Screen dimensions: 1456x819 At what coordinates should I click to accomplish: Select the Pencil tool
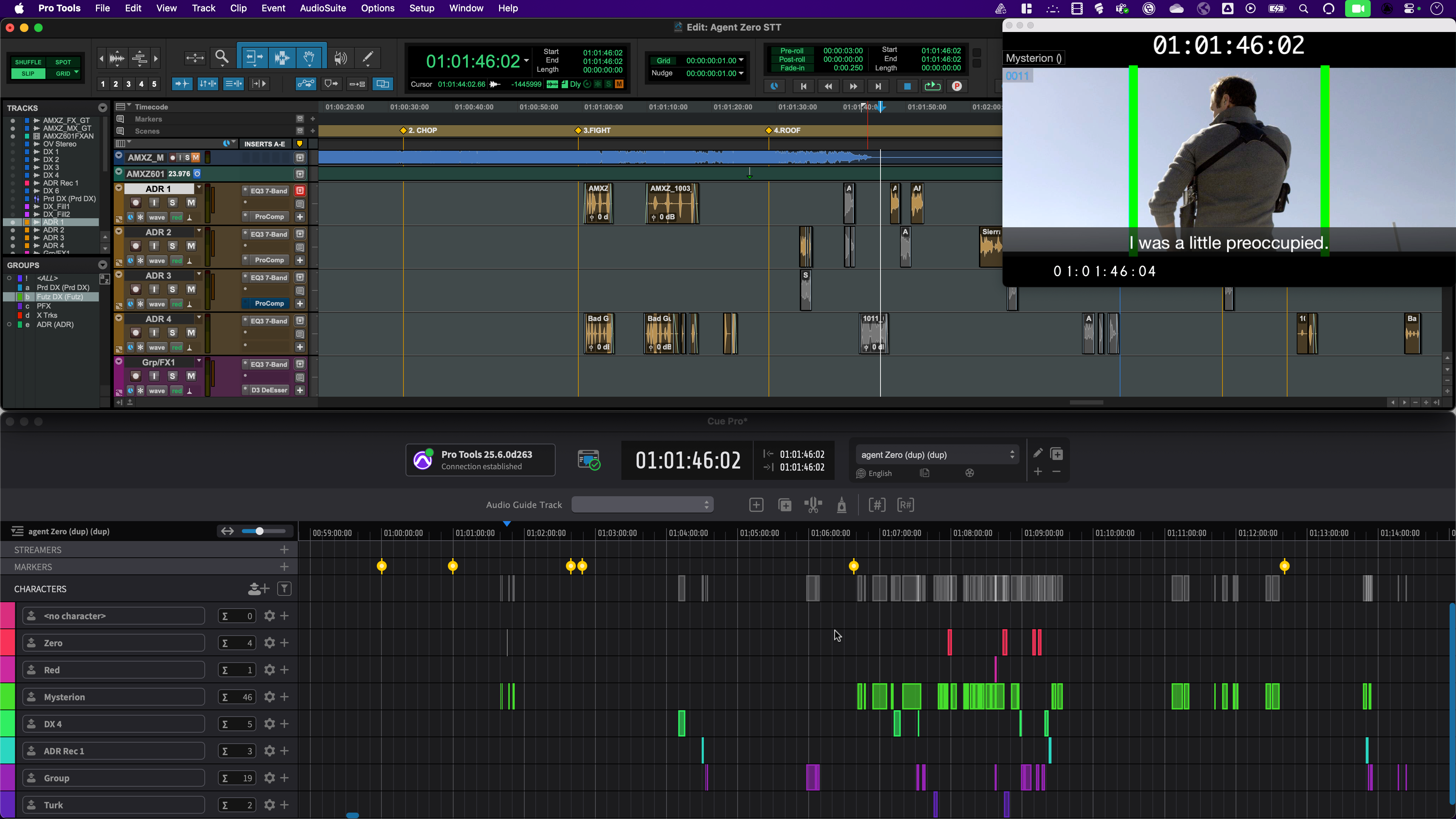tap(368, 57)
